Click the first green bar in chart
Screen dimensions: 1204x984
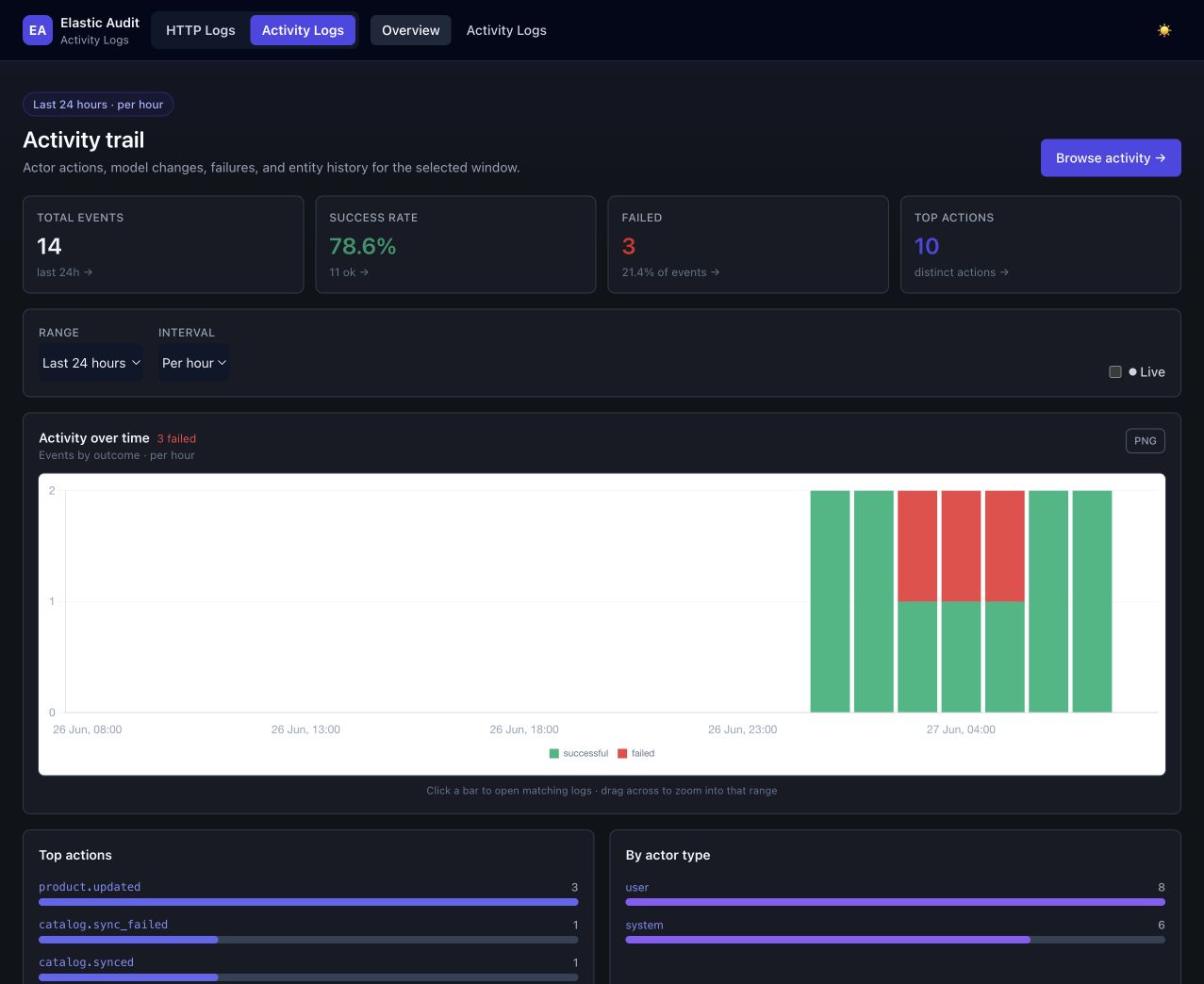[x=830, y=601]
